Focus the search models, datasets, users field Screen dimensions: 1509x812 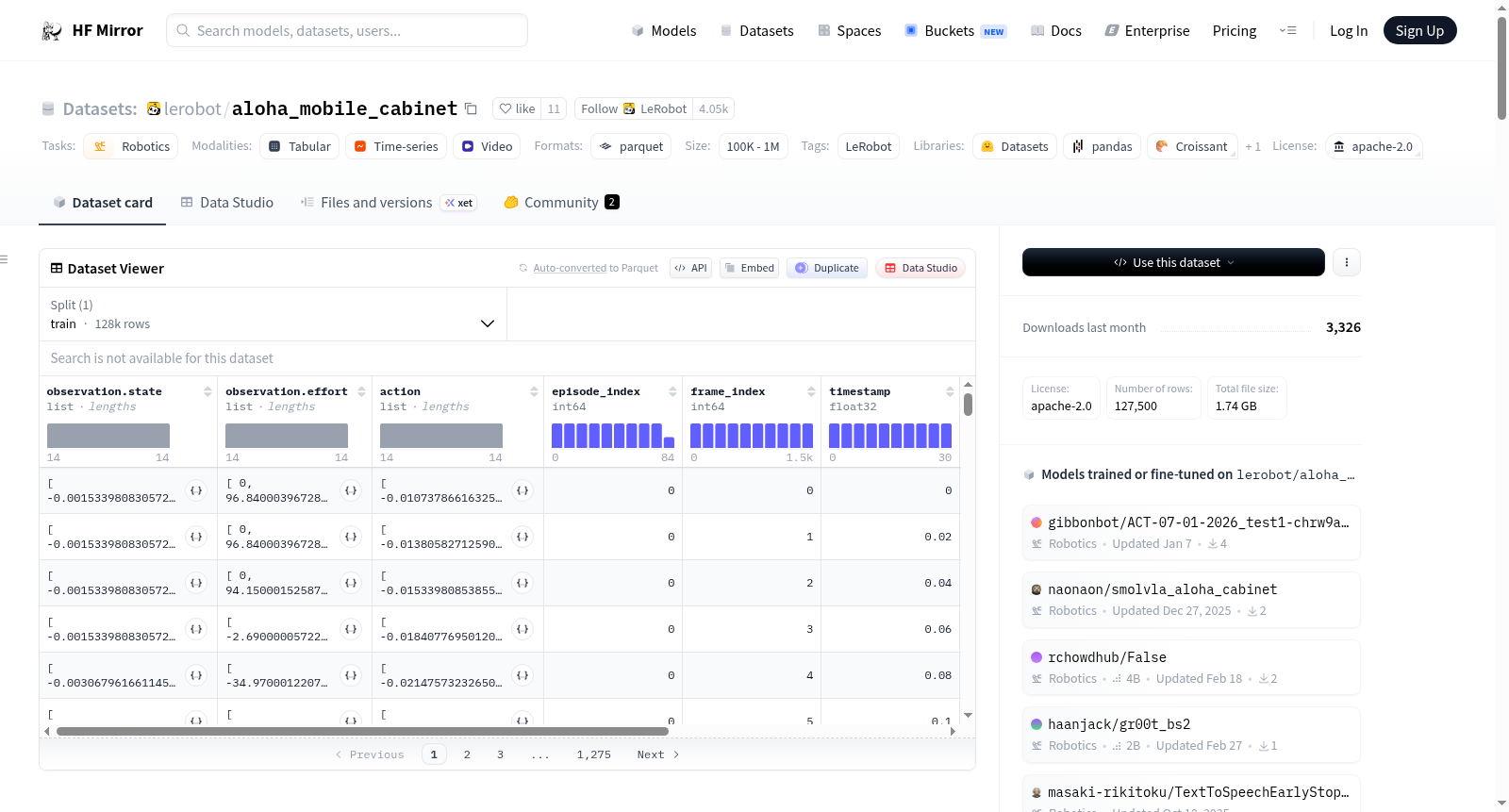point(347,30)
